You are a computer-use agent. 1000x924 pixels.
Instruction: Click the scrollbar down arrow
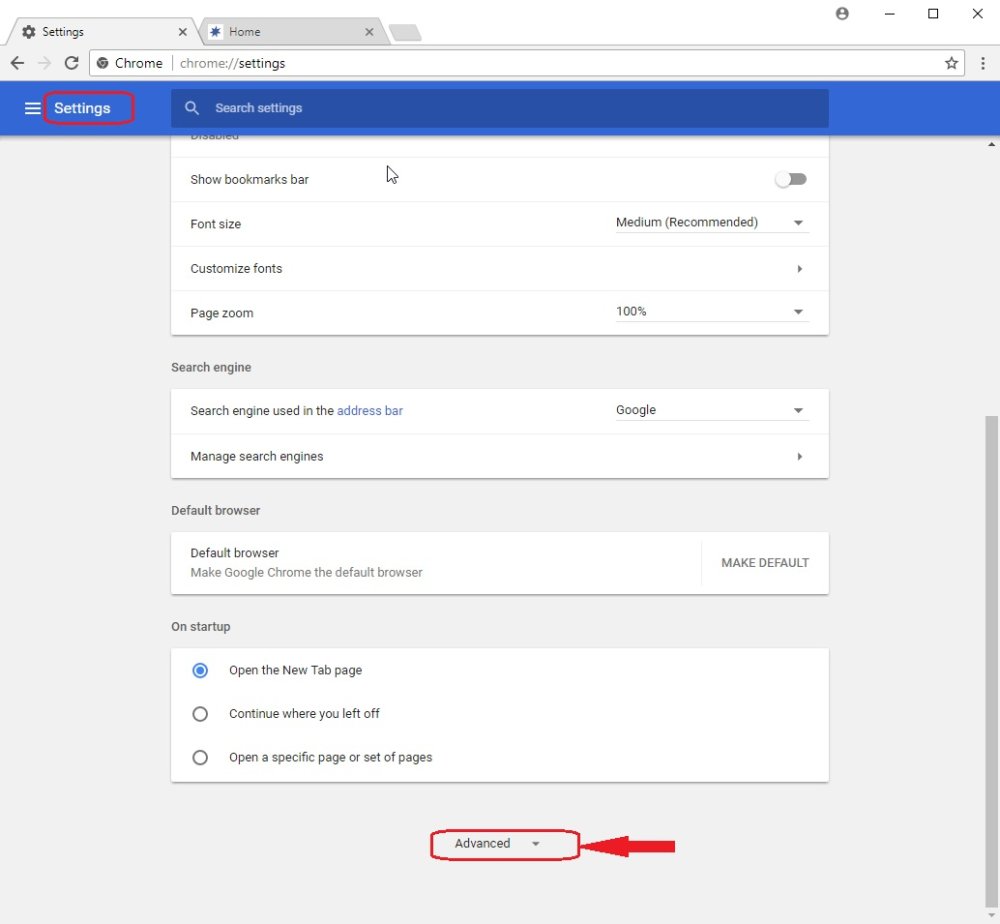[991, 916]
